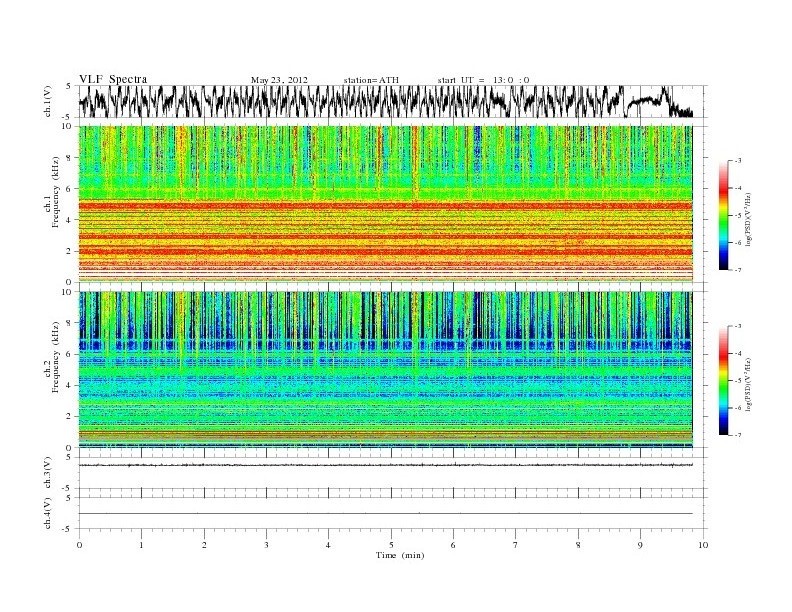Click the "-3" tick on ch.2 colorbar

pyautogui.click(x=738, y=326)
